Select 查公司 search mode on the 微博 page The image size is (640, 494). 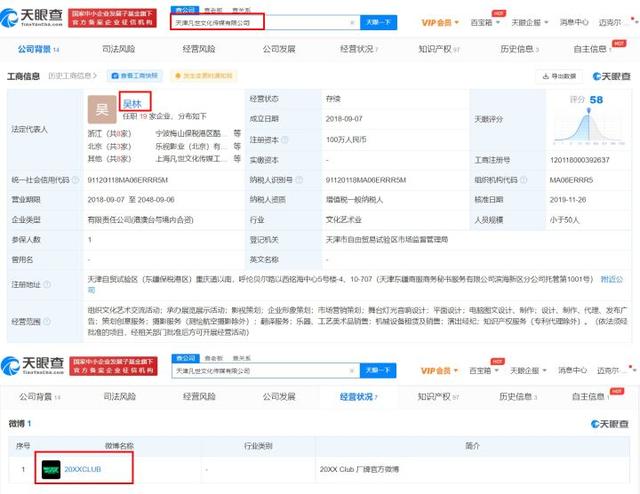pyautogui.click(x=186, y=358)
